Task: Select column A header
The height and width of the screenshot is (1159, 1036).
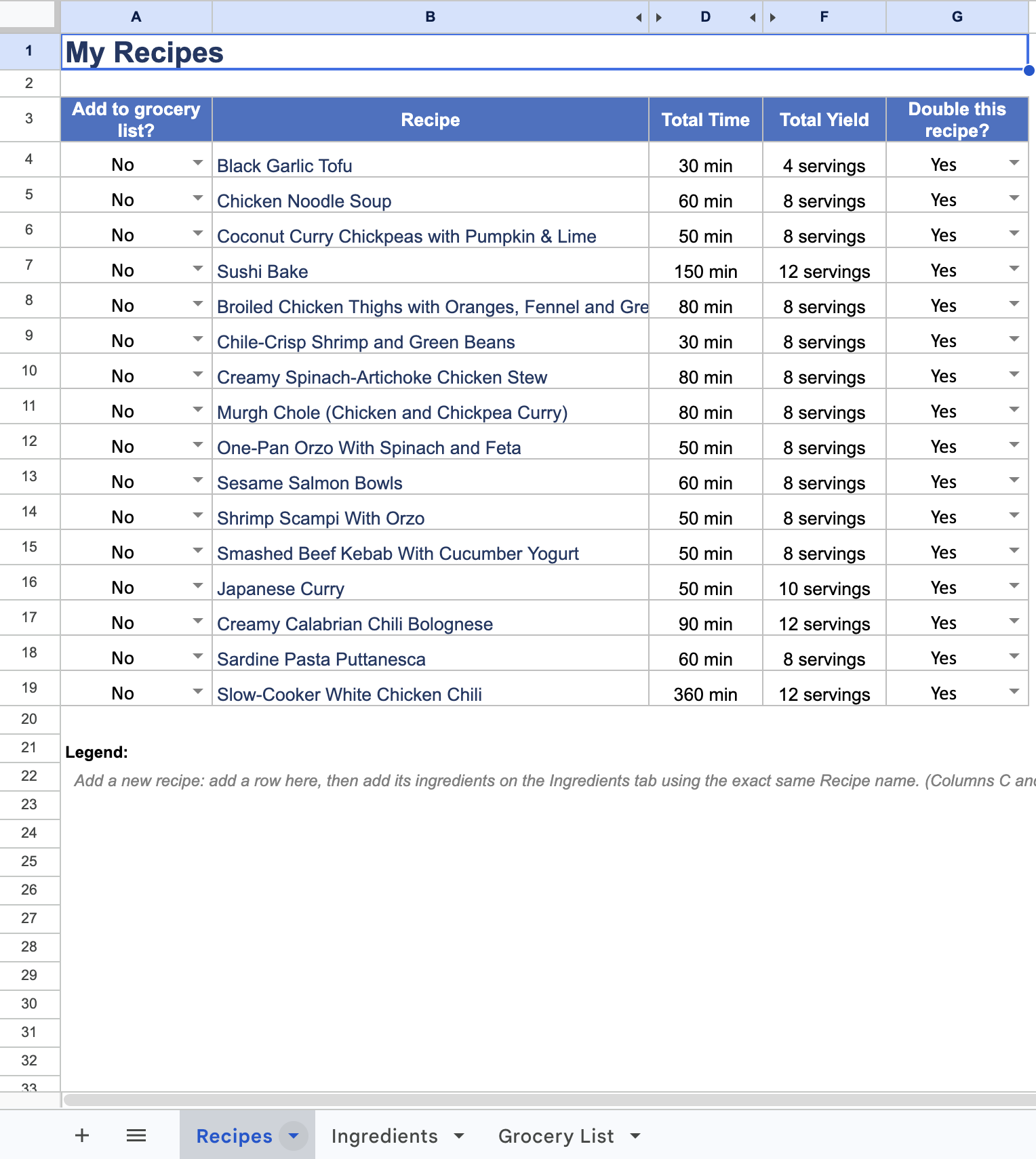Action: point(136,17)
